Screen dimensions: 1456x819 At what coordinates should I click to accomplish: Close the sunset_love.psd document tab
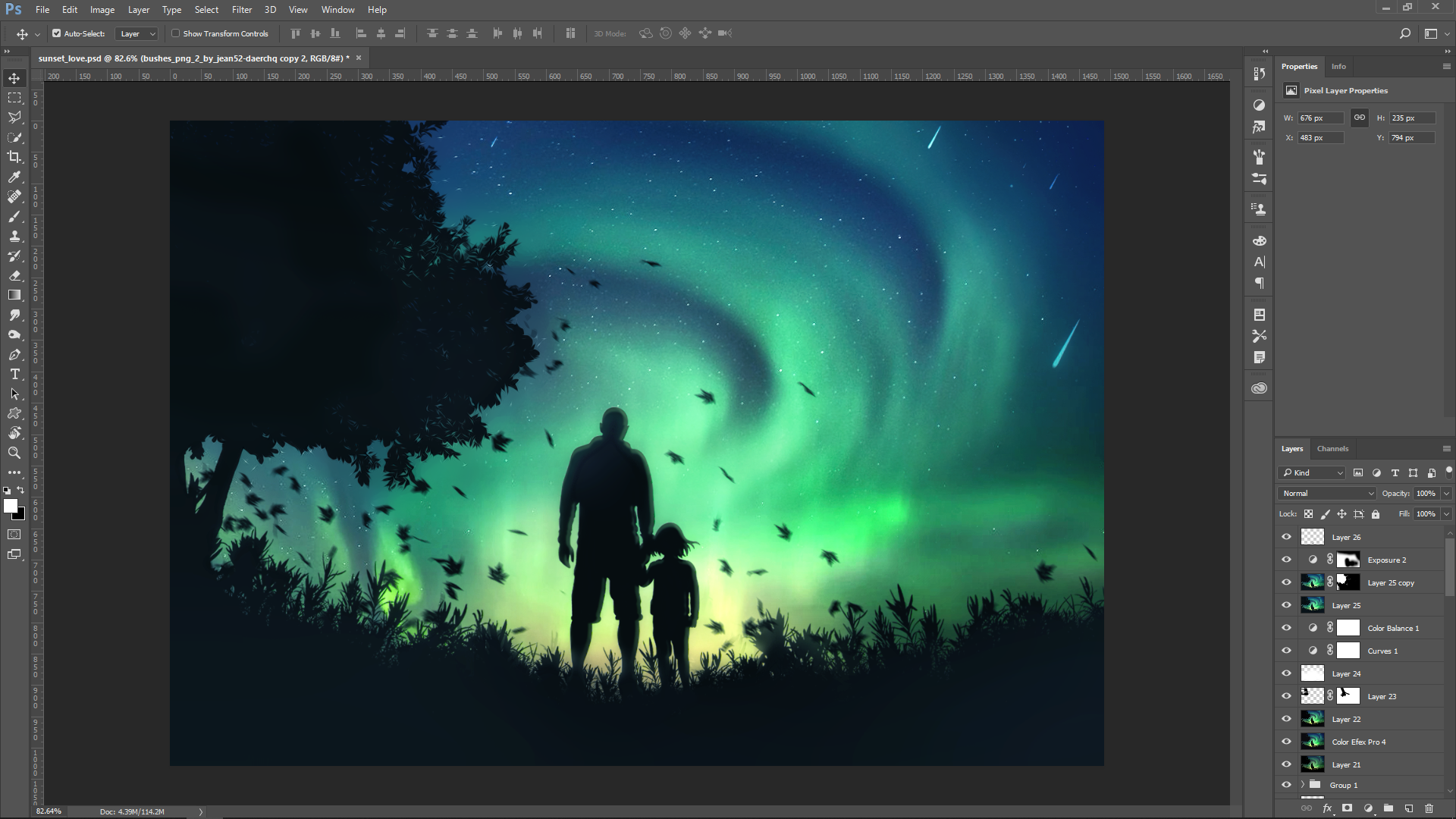pos(359,58)
